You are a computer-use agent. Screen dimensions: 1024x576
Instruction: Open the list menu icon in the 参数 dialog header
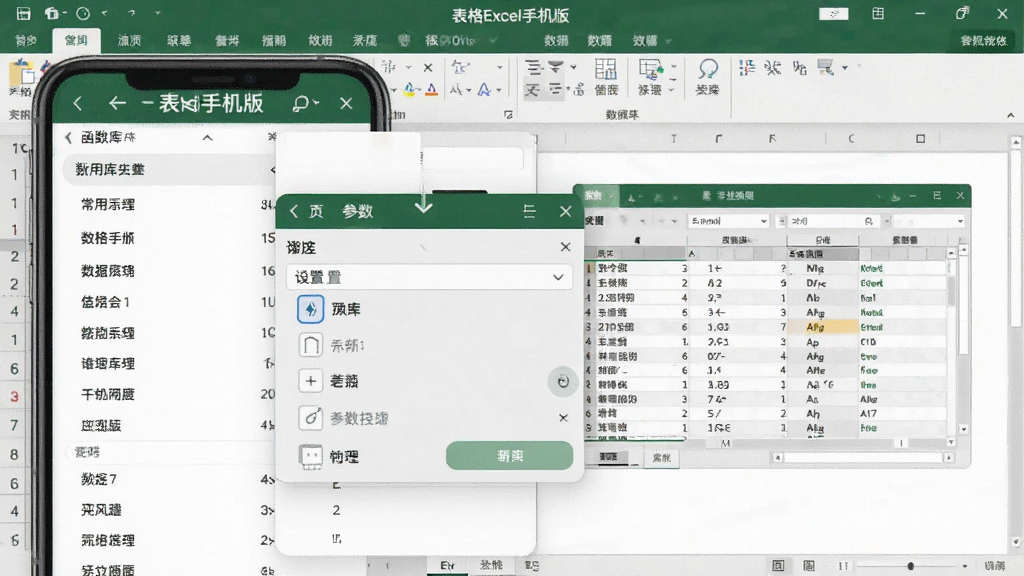[530, 211]
